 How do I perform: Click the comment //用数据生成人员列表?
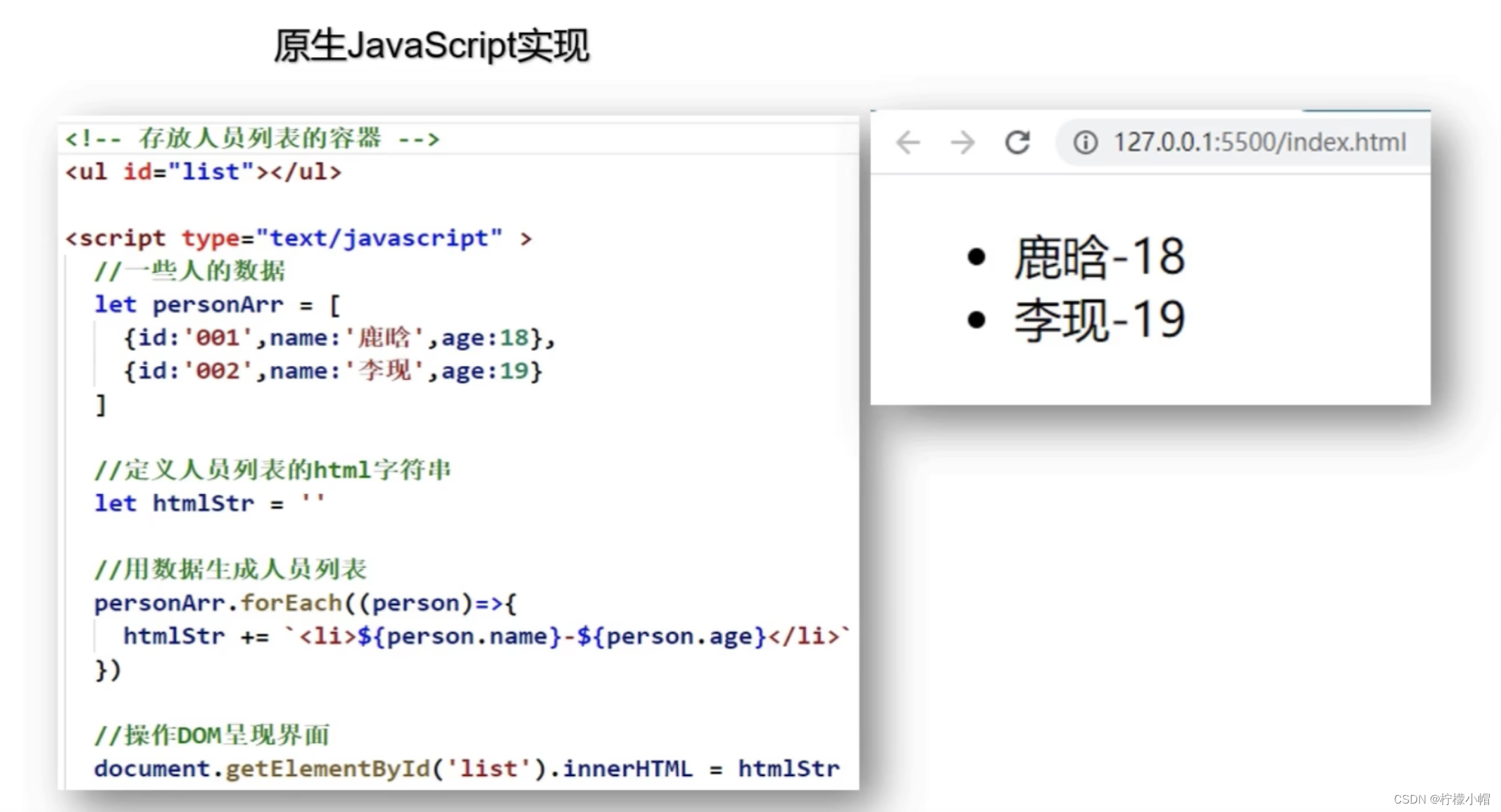[231, 569]
